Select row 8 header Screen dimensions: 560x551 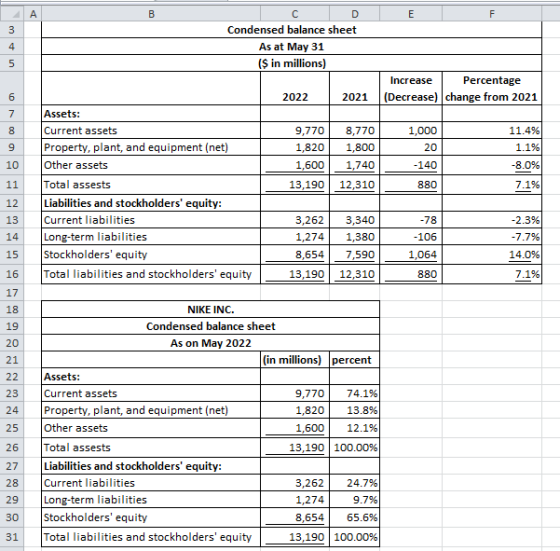point(12,130)
